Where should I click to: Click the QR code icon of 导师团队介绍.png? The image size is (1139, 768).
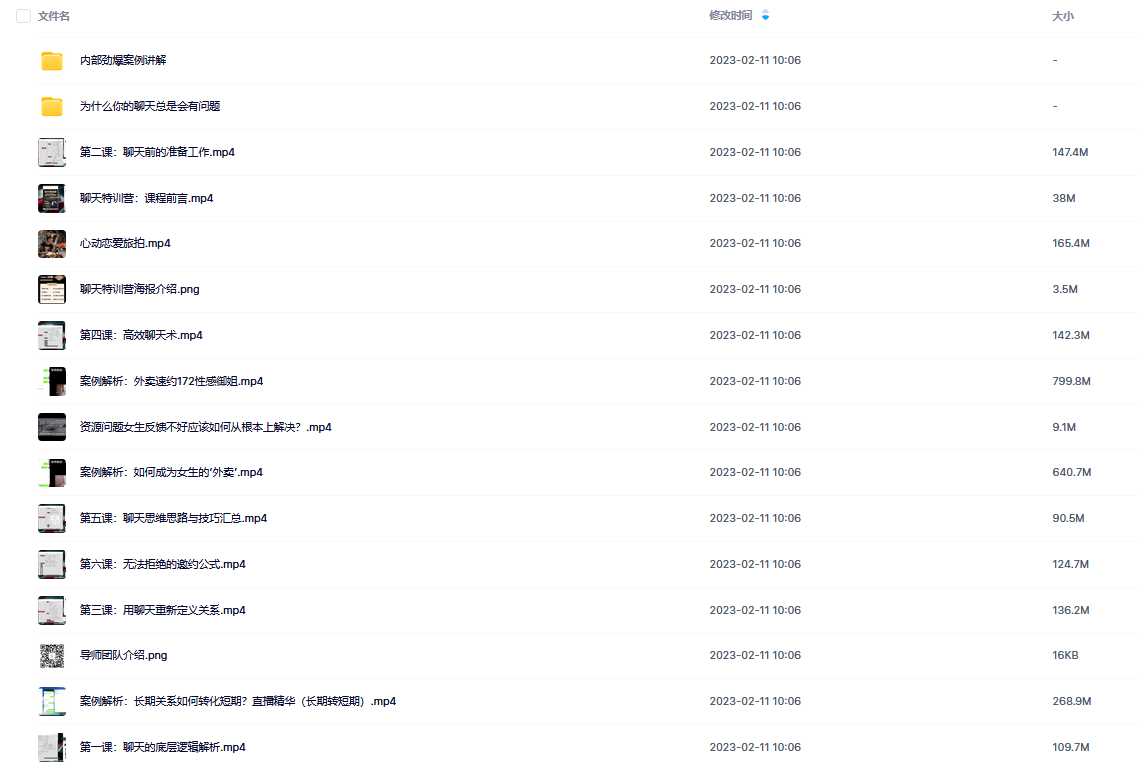pos(52,655)
